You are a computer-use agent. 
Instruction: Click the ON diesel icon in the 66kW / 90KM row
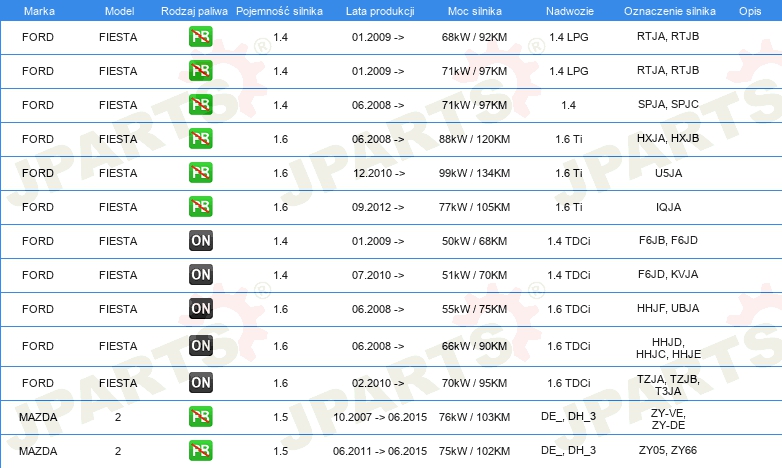[x=200, y=346]
